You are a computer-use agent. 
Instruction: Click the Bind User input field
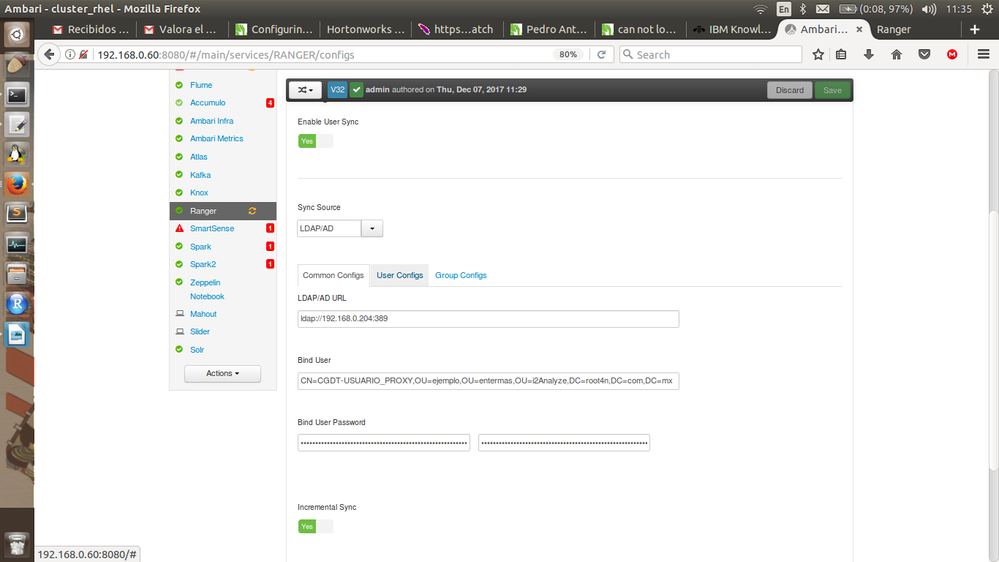click(x=488, y=381)
